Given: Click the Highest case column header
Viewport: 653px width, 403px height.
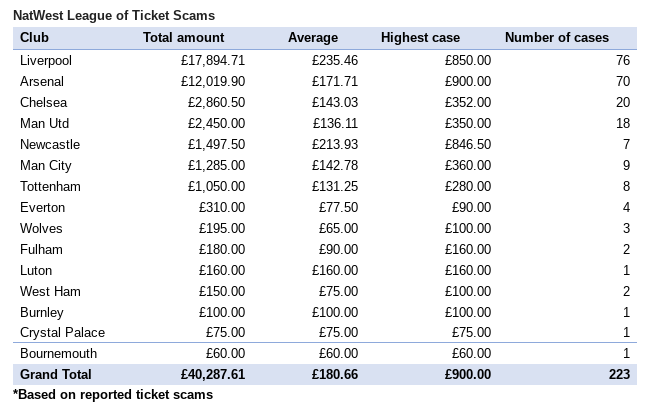Looking at the screenshot, I should (420, 38).
